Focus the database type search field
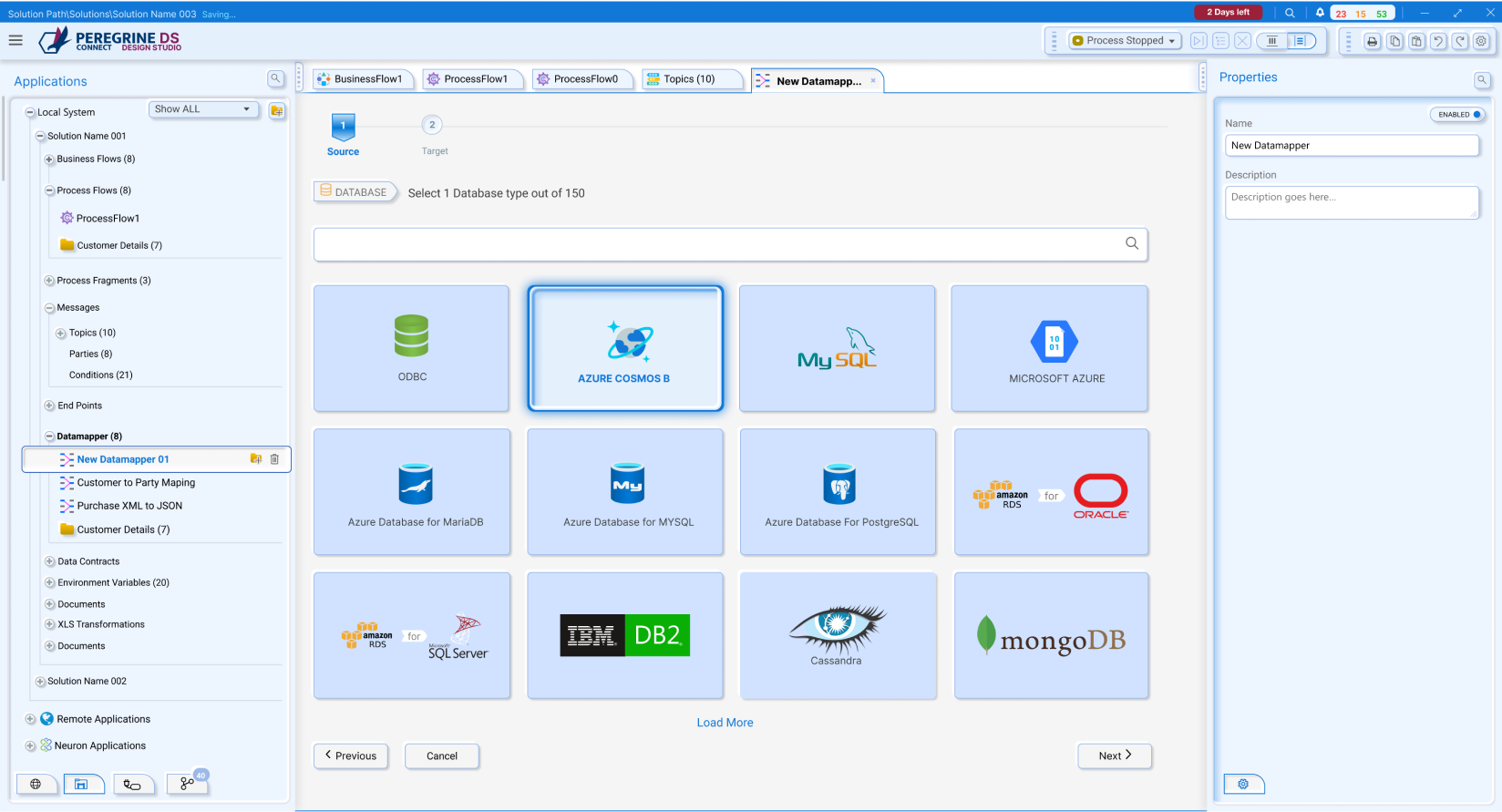 tap(731, 244)
